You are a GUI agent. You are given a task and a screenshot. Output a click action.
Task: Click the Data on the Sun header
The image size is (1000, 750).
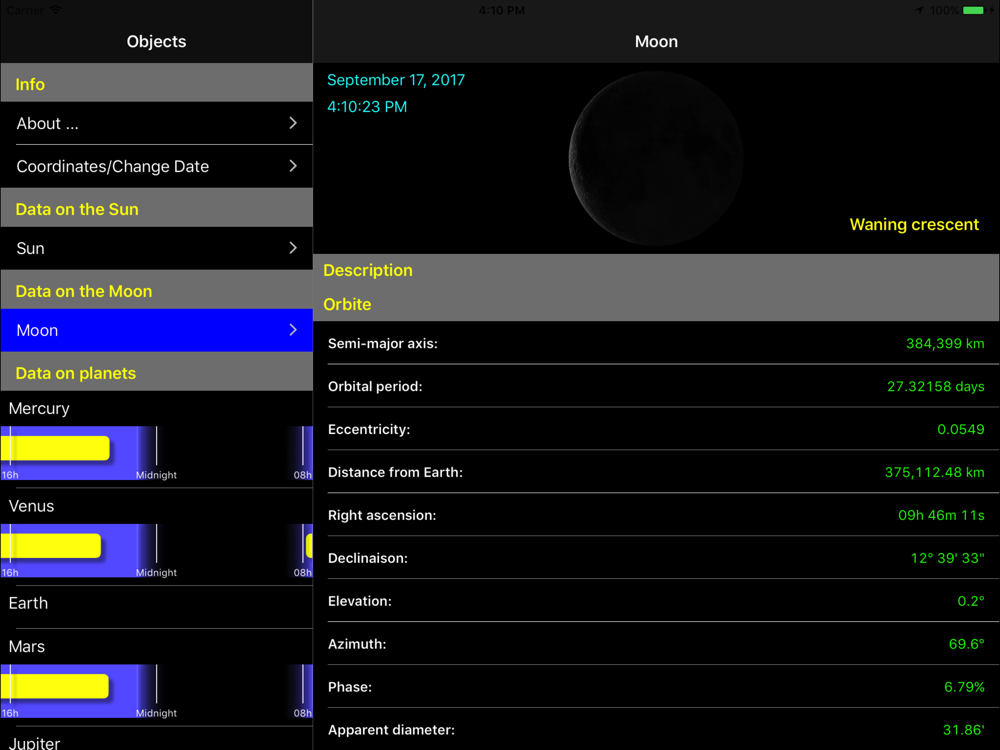pyautogui.click(x=156, y=208)
